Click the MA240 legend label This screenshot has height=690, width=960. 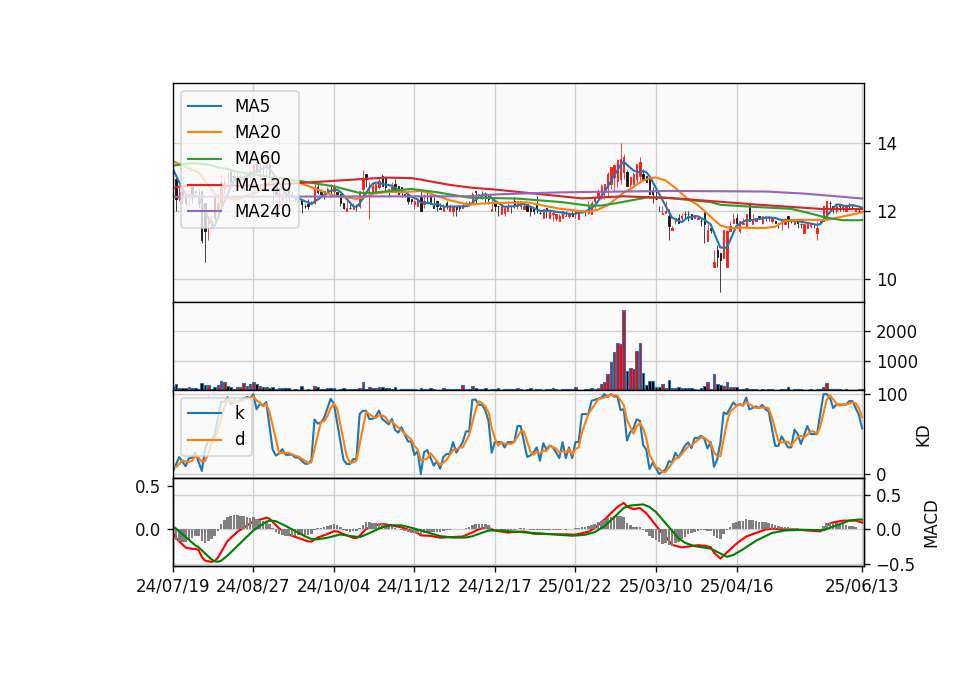pyautogui.click(x=263, y=211)
